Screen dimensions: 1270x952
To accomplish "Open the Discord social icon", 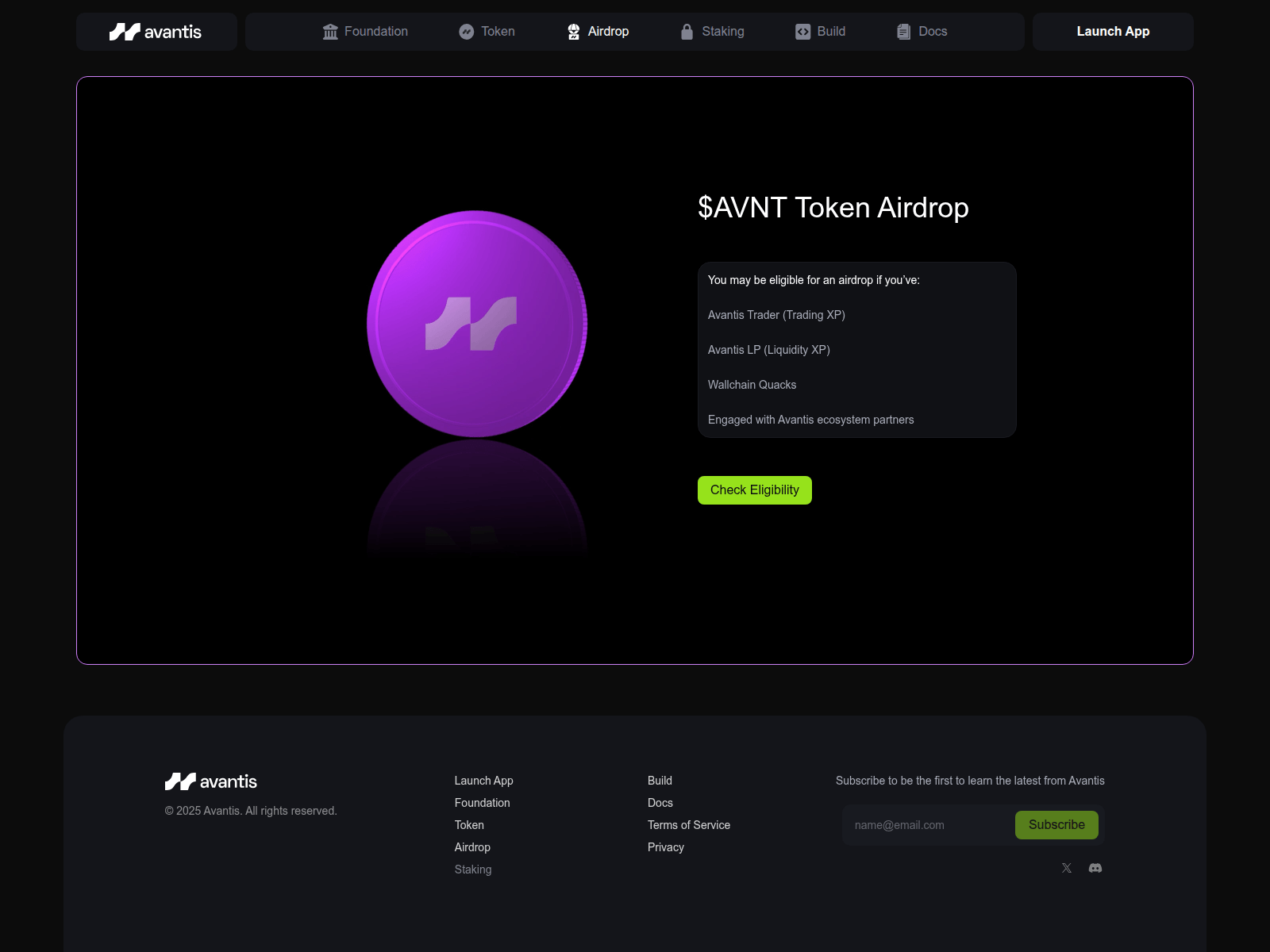I will tap(1095, 868).
